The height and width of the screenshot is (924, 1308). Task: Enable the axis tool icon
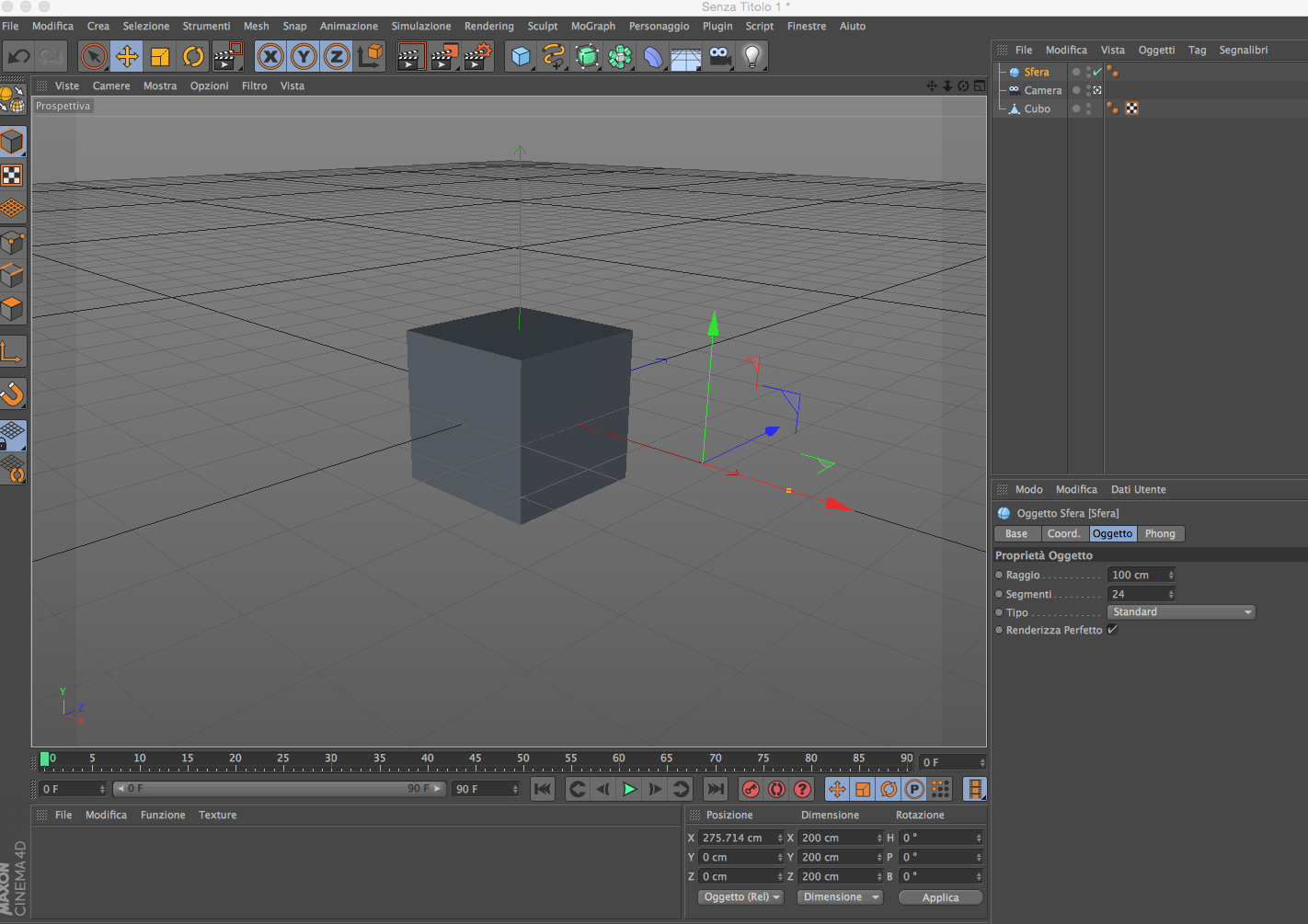[x=13, y=351]
